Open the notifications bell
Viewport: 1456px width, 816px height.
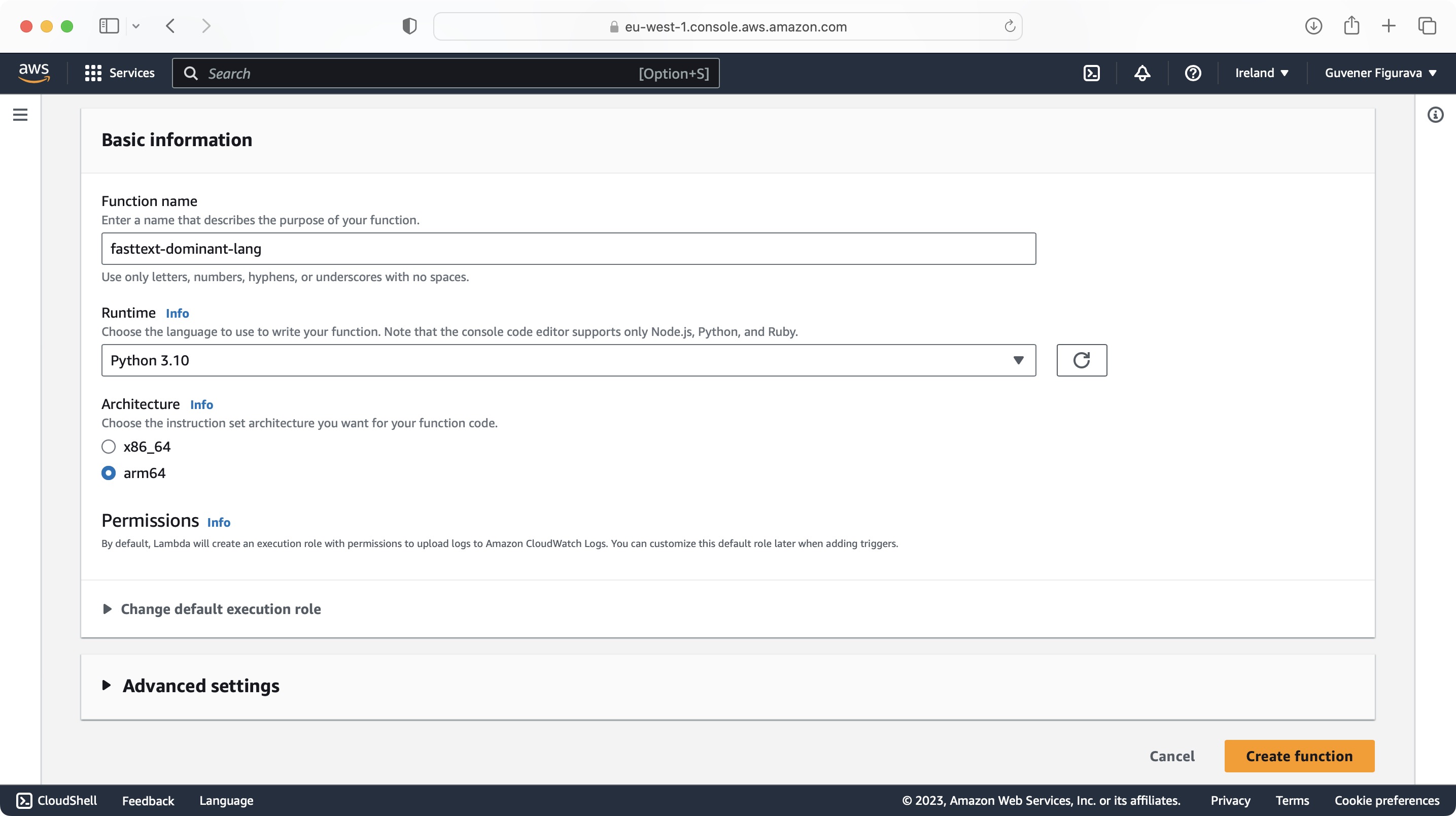pyautogui.click(x=1142, y=73)
